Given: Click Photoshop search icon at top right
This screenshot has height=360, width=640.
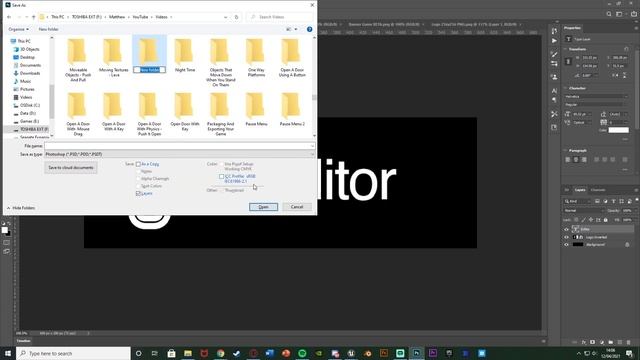Looking at the screenshot, I should click(609, 14).
